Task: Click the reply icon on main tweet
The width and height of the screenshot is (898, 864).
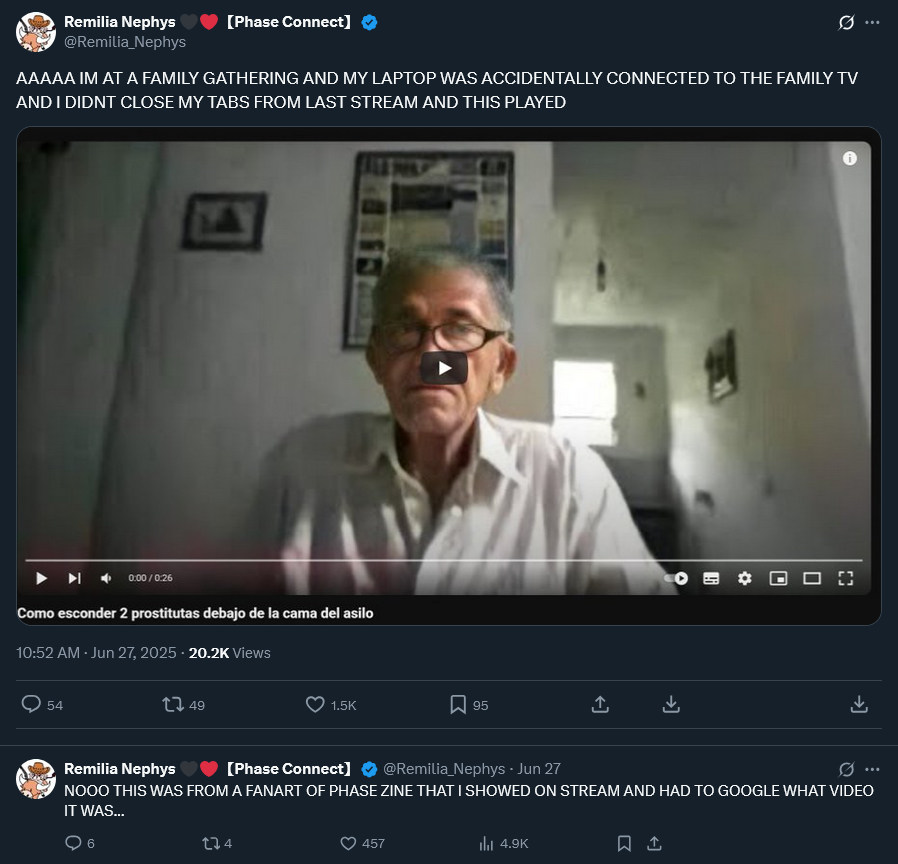Action: [x=31, y=704]
